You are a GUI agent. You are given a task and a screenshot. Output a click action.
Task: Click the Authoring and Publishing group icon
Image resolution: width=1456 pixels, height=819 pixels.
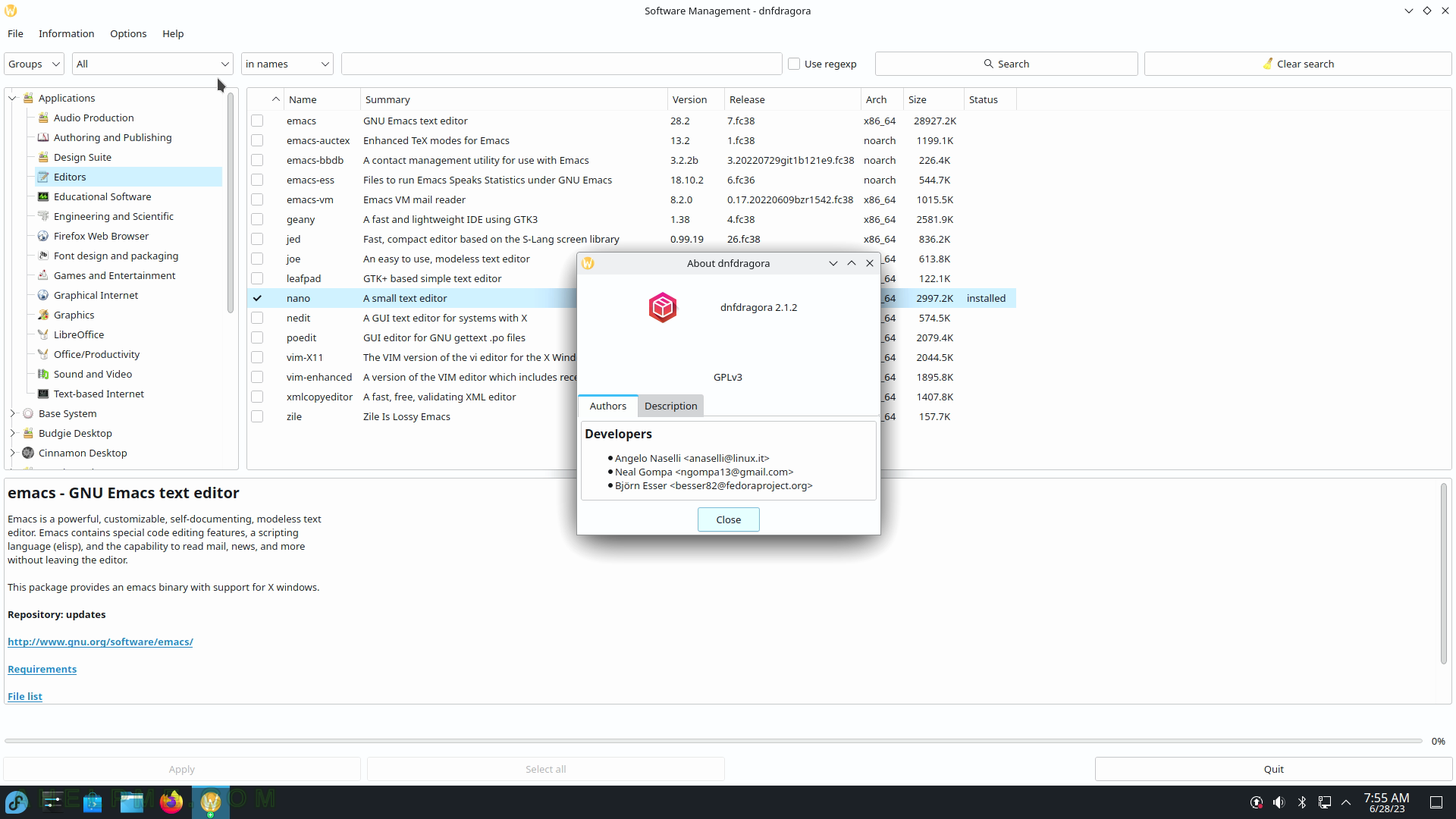[43, 137]
